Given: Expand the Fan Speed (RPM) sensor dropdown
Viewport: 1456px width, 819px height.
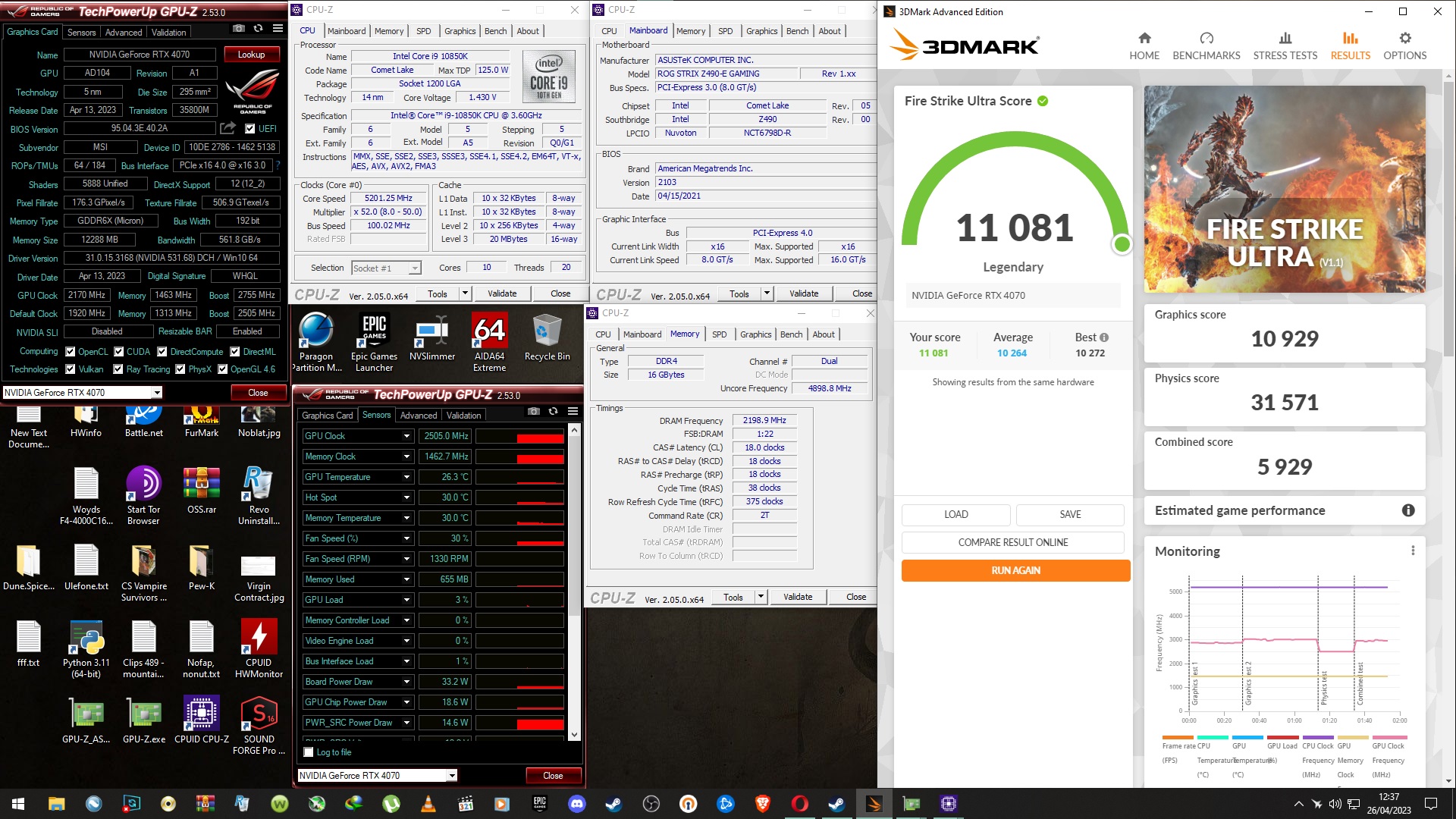Looking at the screenshot, I should coord(407,559).
